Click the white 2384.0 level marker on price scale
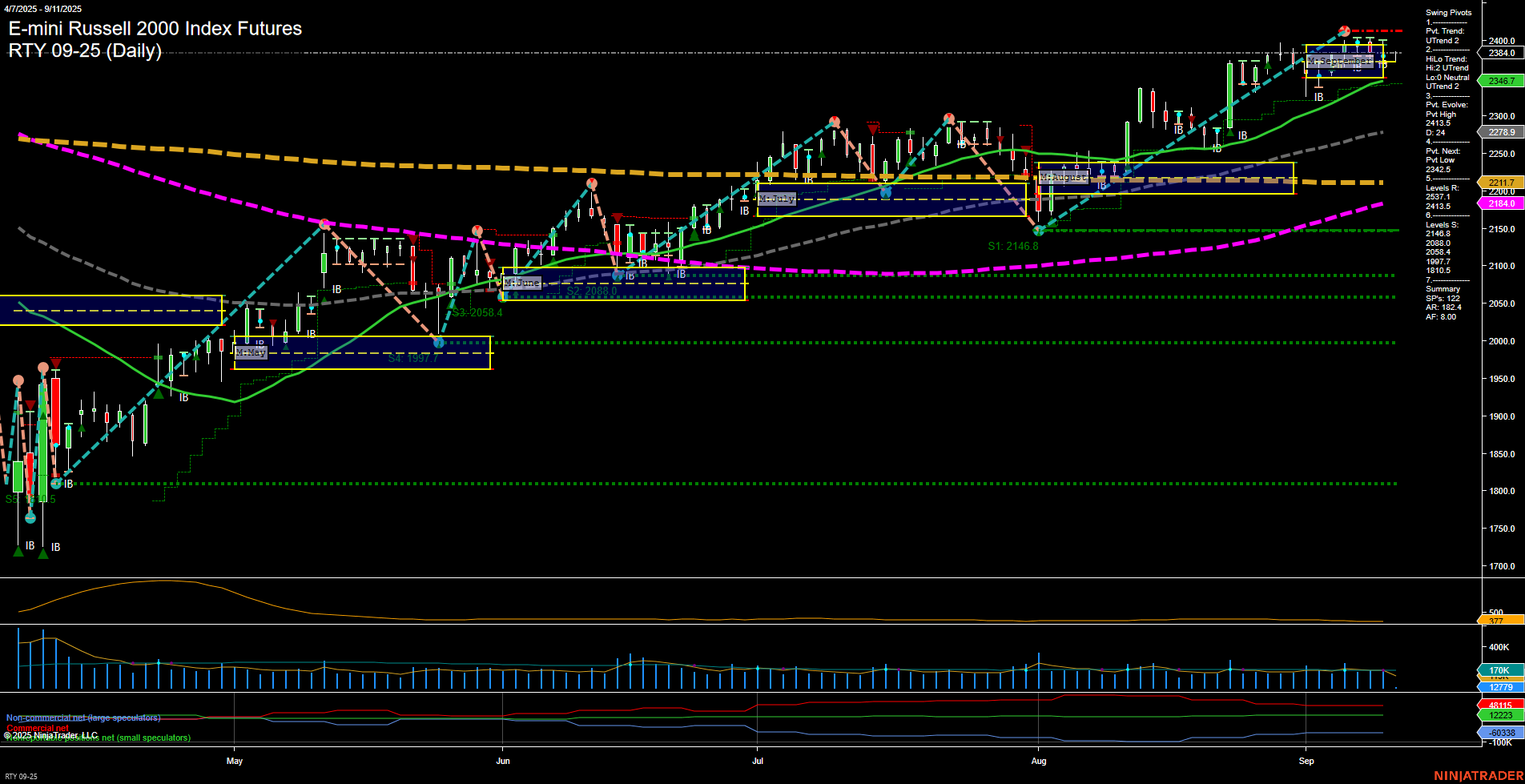Image resolution: width=1525 pixels, height=784 pixels. 1500,53
